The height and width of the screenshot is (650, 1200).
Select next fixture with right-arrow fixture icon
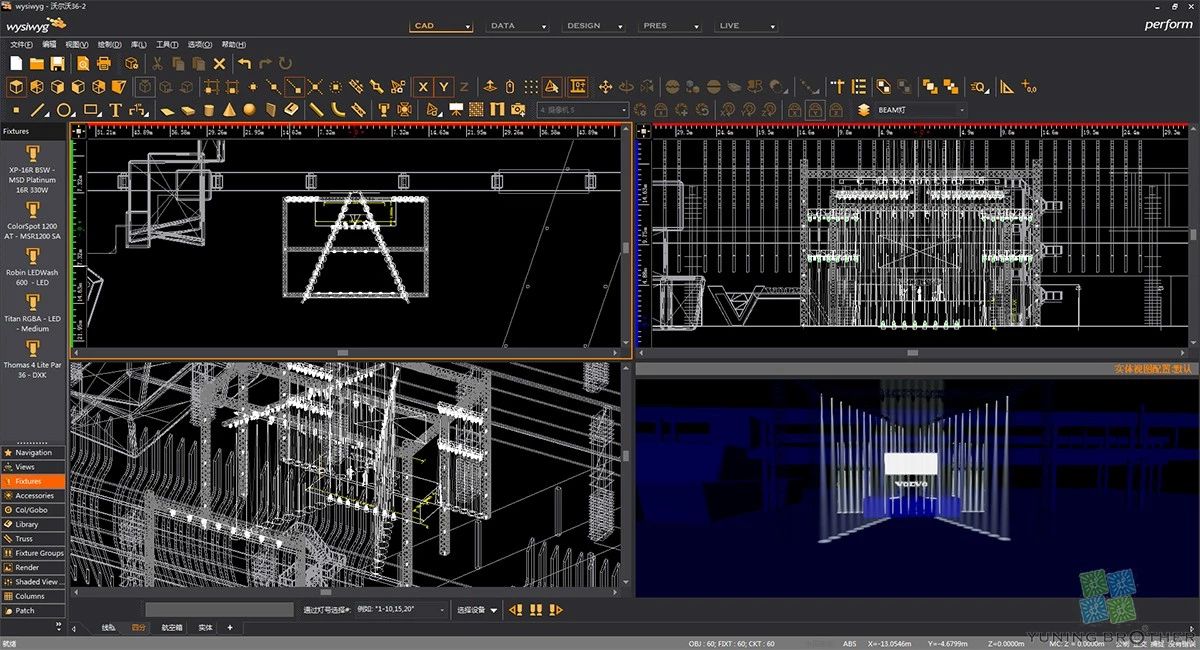coord(556,609)
